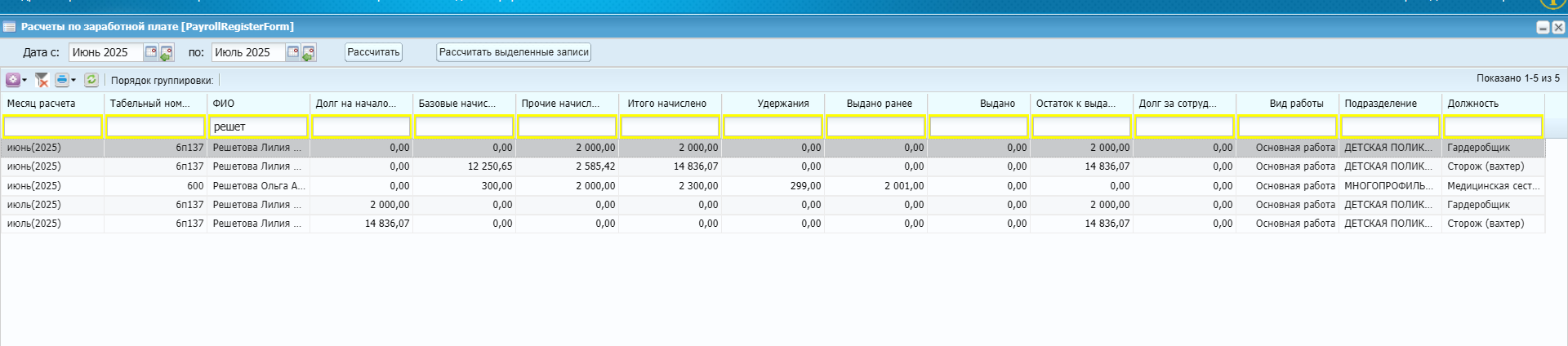Screen dimensions: 1568x346
Task: Click 300,00 cell in Решетова Ольга row
Action: (465, 186)
